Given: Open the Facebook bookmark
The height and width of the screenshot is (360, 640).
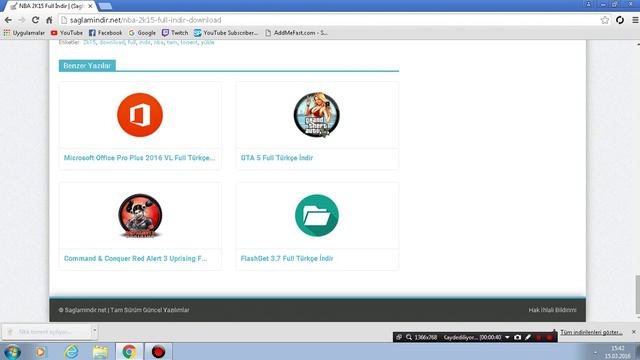Looking at the screenshot, I should click(105, 33).
